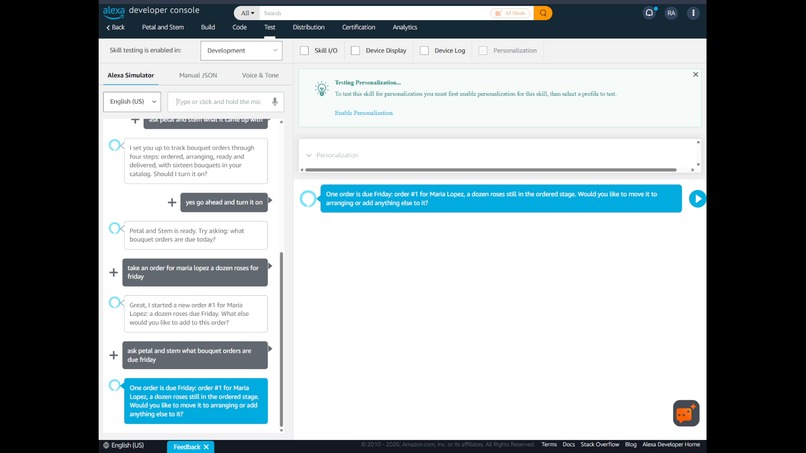This screenshot has width=806, height=453.
Task: Open the All search scope dropdown
Action: (x=247, y=13)
